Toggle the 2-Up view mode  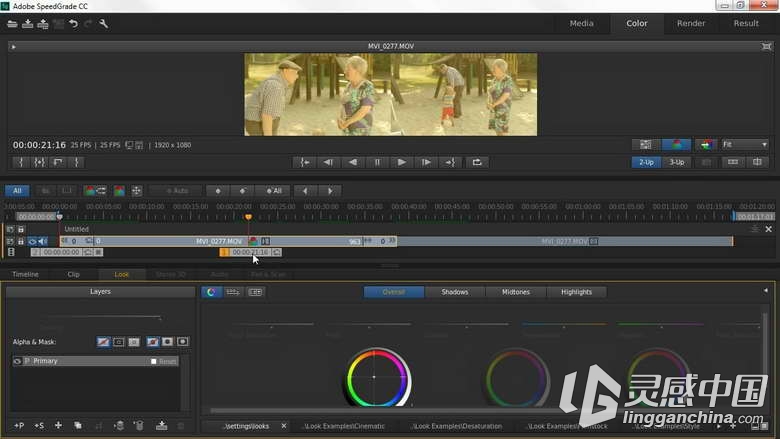coord(646,162)
